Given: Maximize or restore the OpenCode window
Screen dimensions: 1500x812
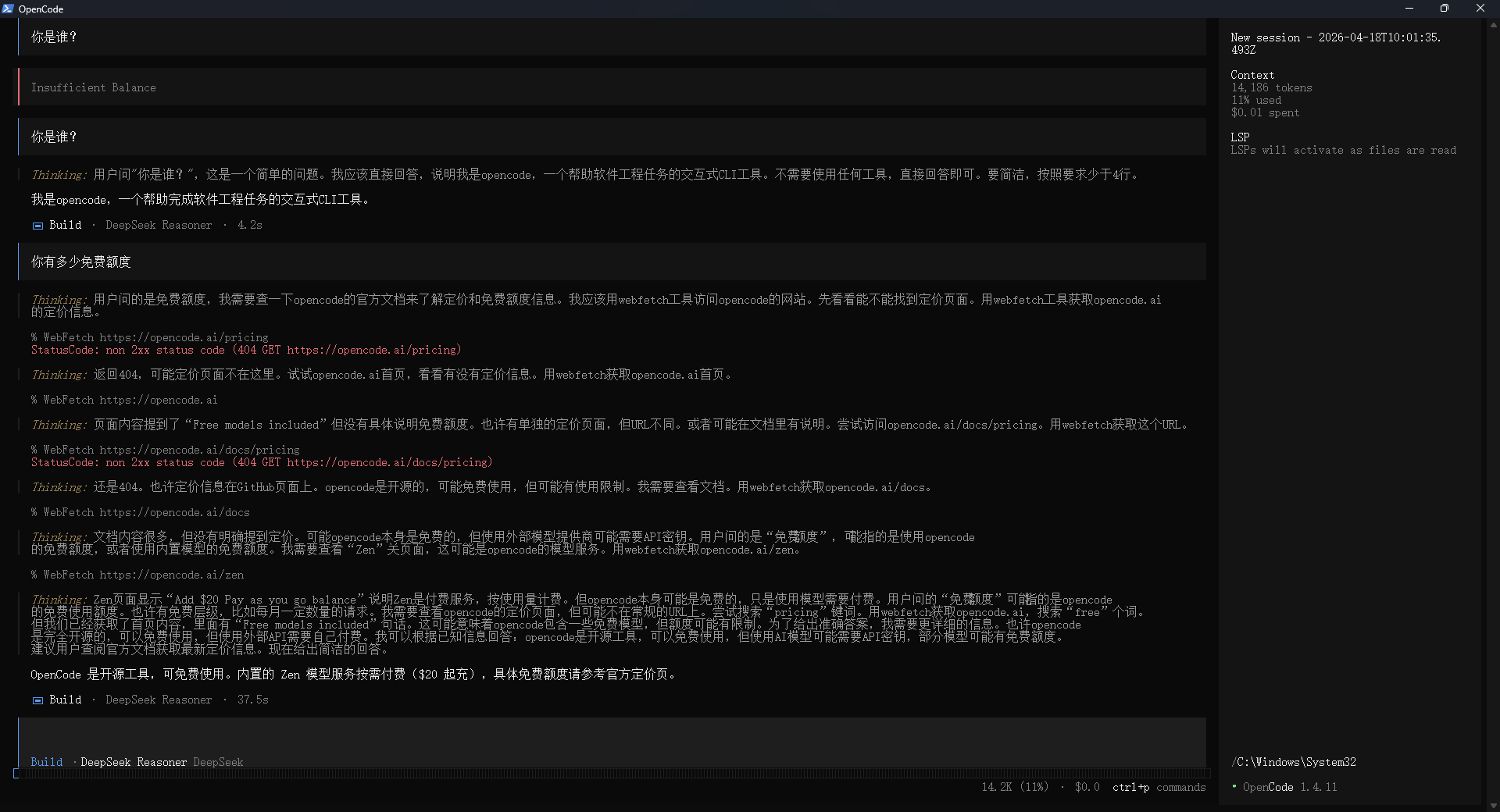Looking at the screenshot, I should (x=1445, y=9).
